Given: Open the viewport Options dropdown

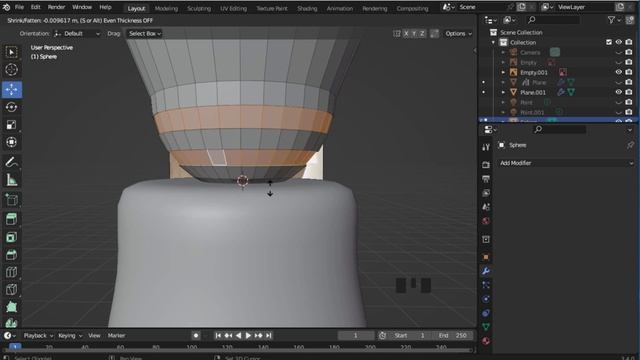Looking at the screenshot, I should pyautogui.click(x=458, y=33).
